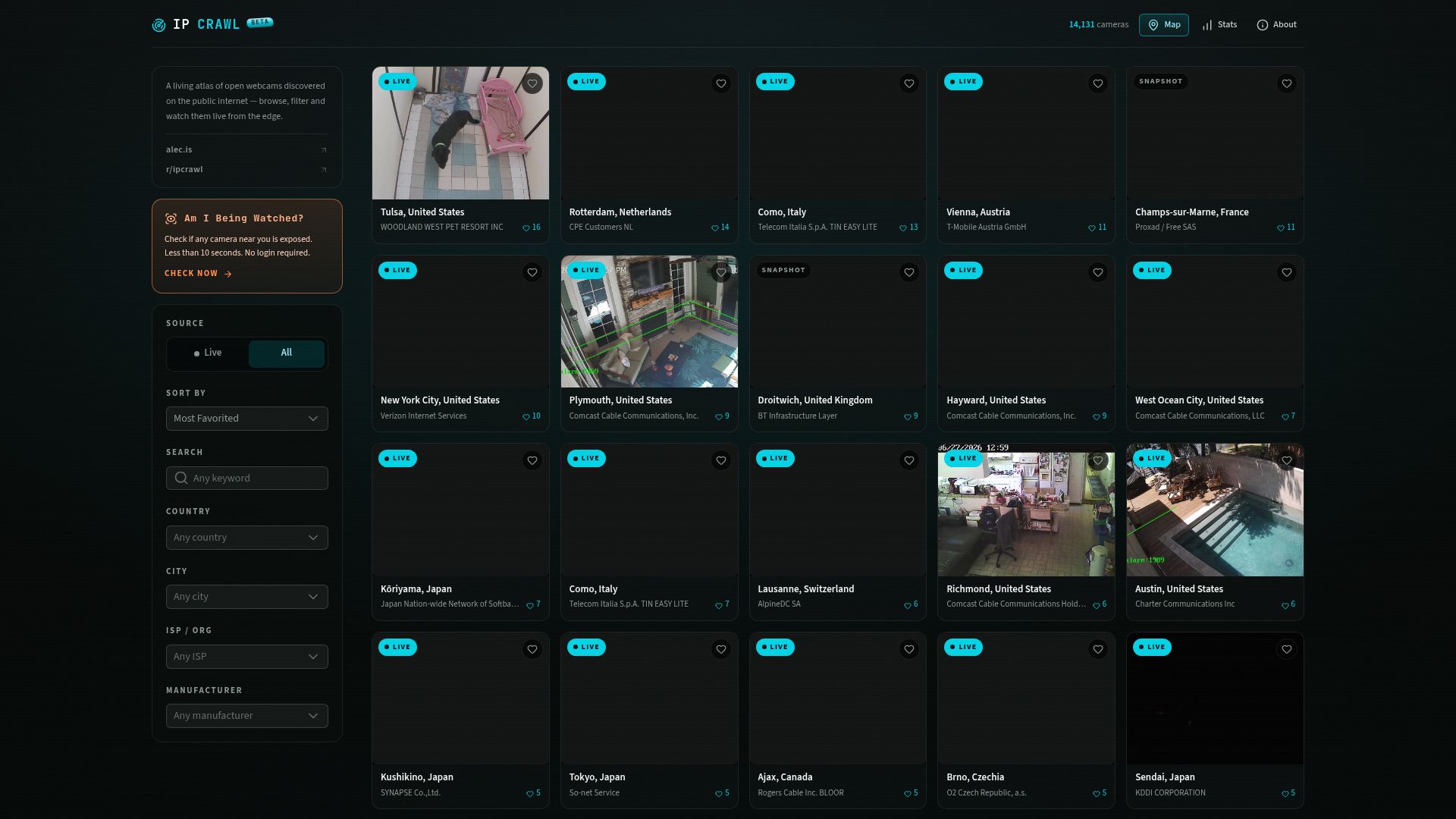Screen dimensions: 1456x819
Task: Click the IP Crawl radar logo icon
Action: point(158,25)
